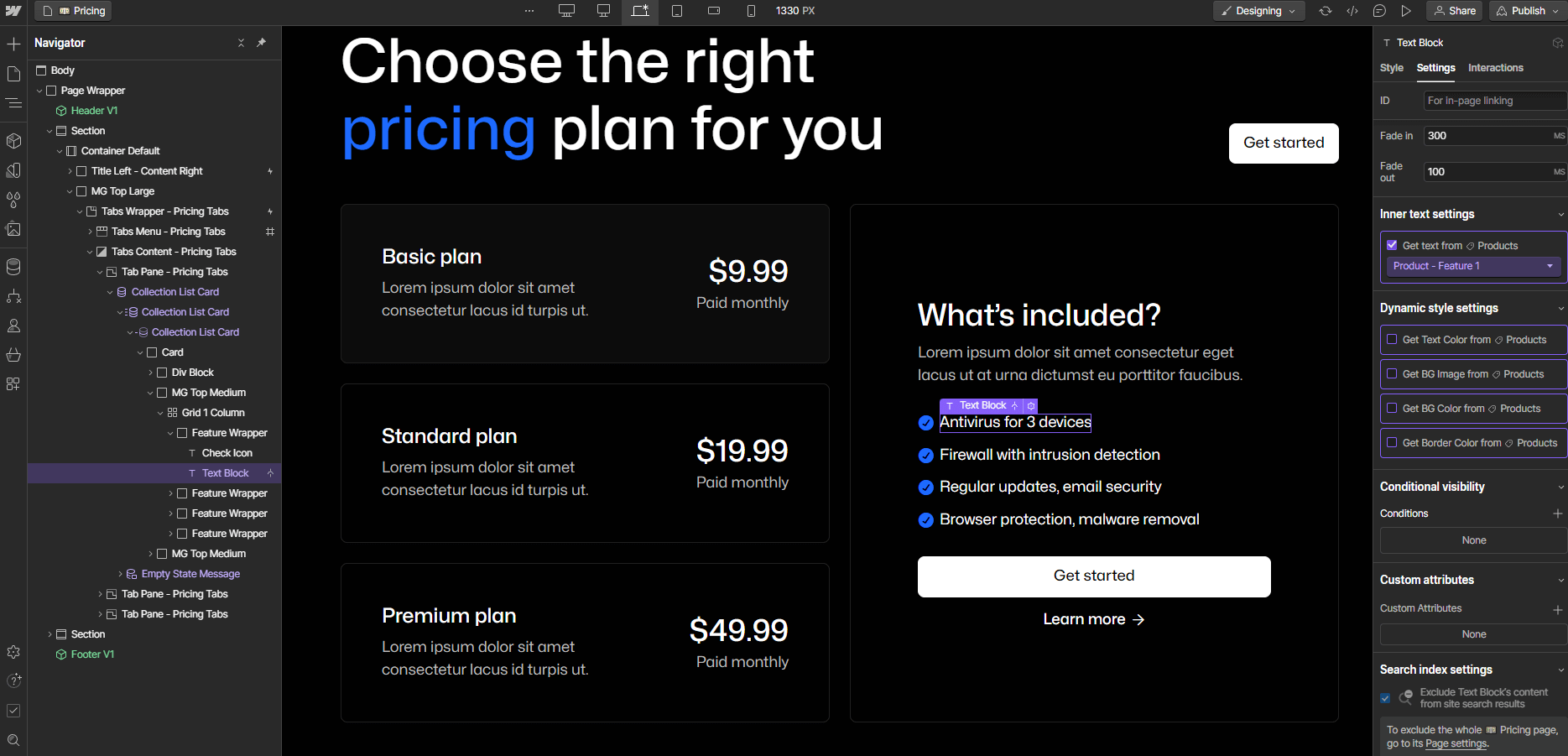Open the Components panel
1568x756 pixels.
coord(13,141)
